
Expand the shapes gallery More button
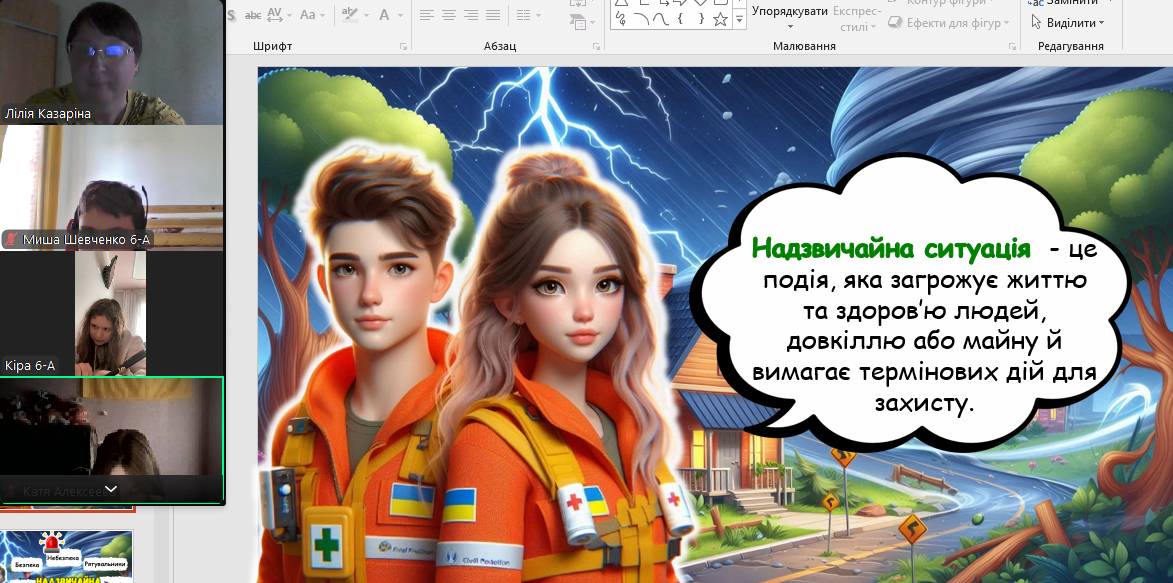click(740, 21)
